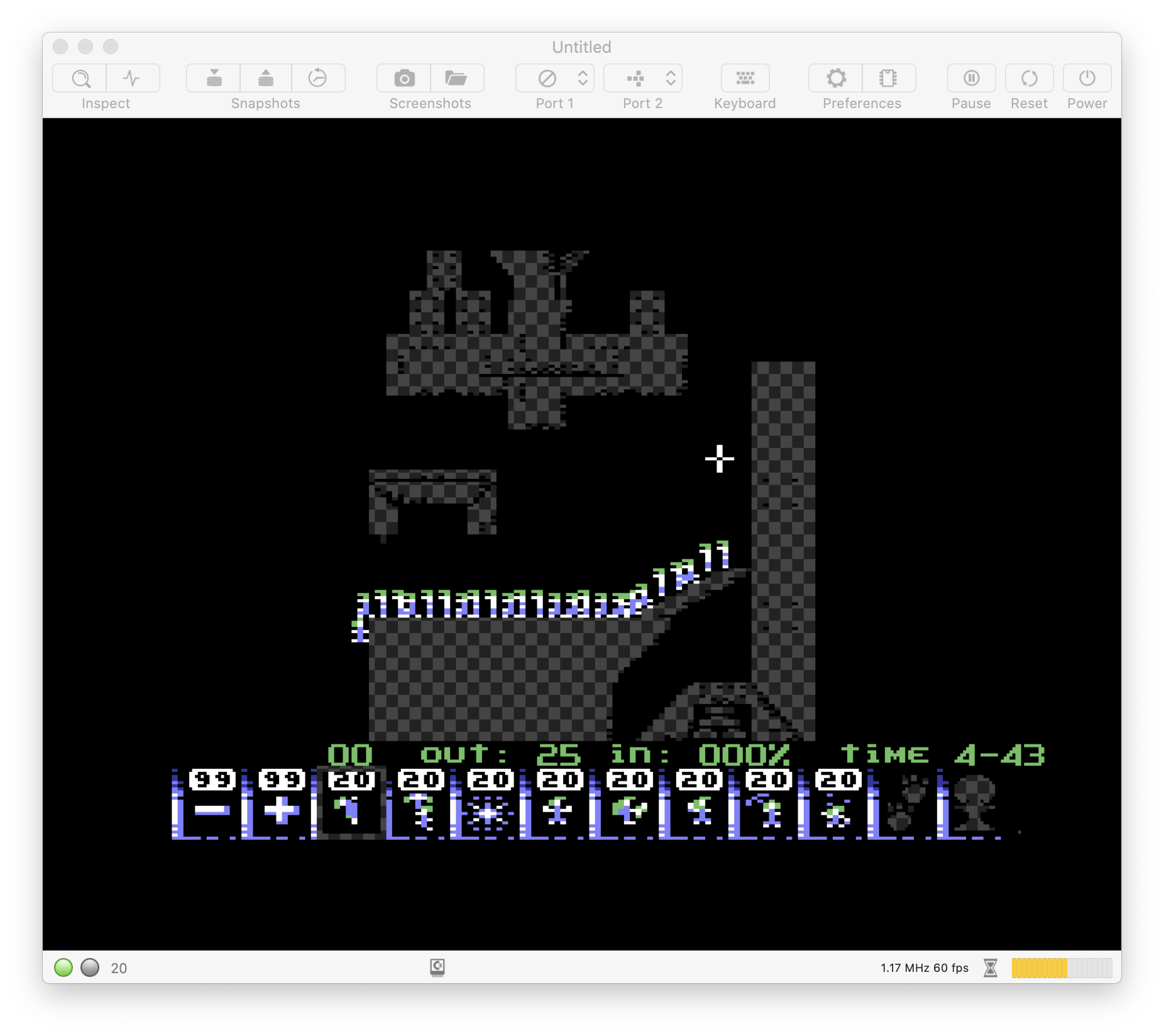Click the Untitled window title
Viewport: 1164px width, 1036px height.
(581, 47)
